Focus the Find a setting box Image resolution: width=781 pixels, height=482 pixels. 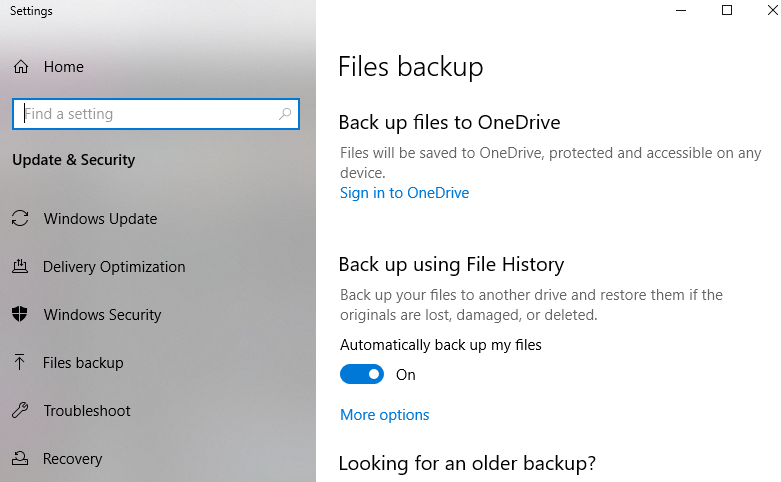click(156, 114)
